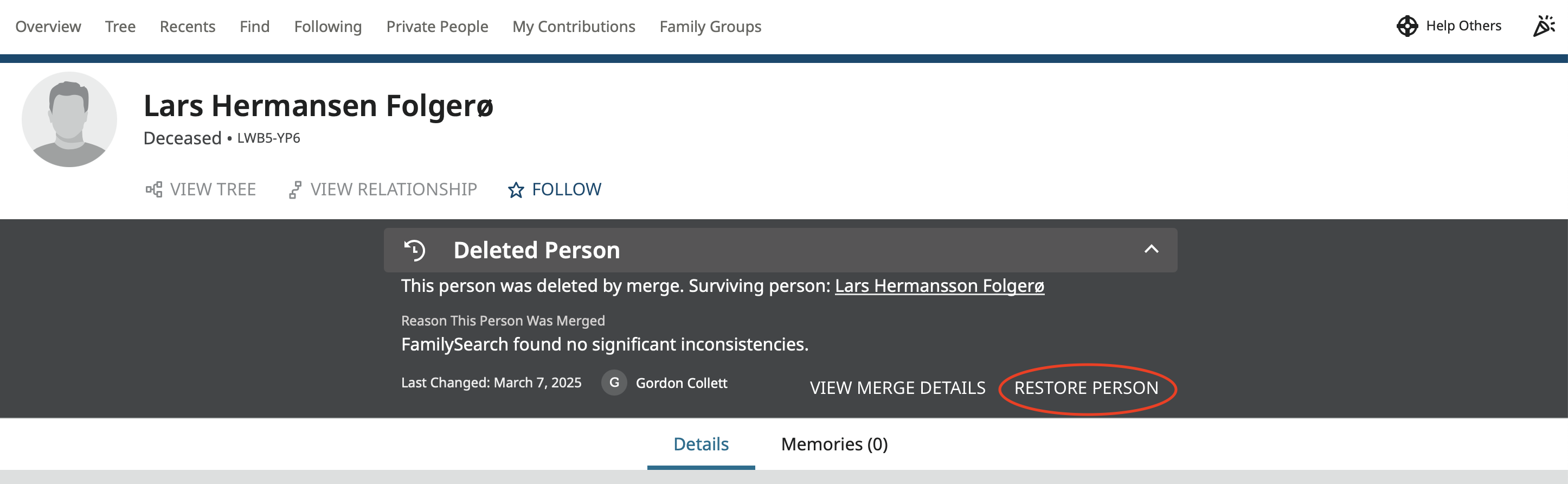Click the Deleted Person history clock icon
The image size is (1568, 484).
415,250
